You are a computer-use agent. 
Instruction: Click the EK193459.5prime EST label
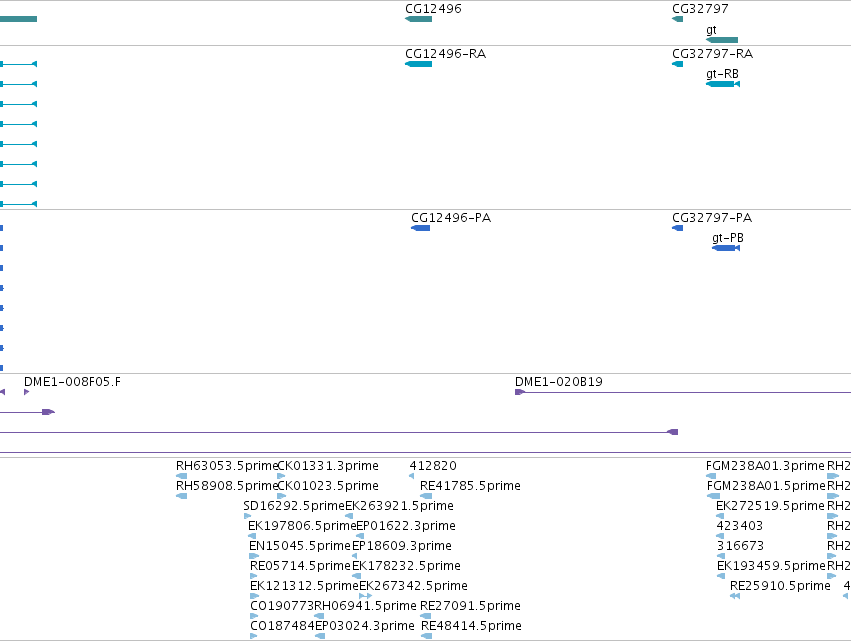click(x=771, y=566)
